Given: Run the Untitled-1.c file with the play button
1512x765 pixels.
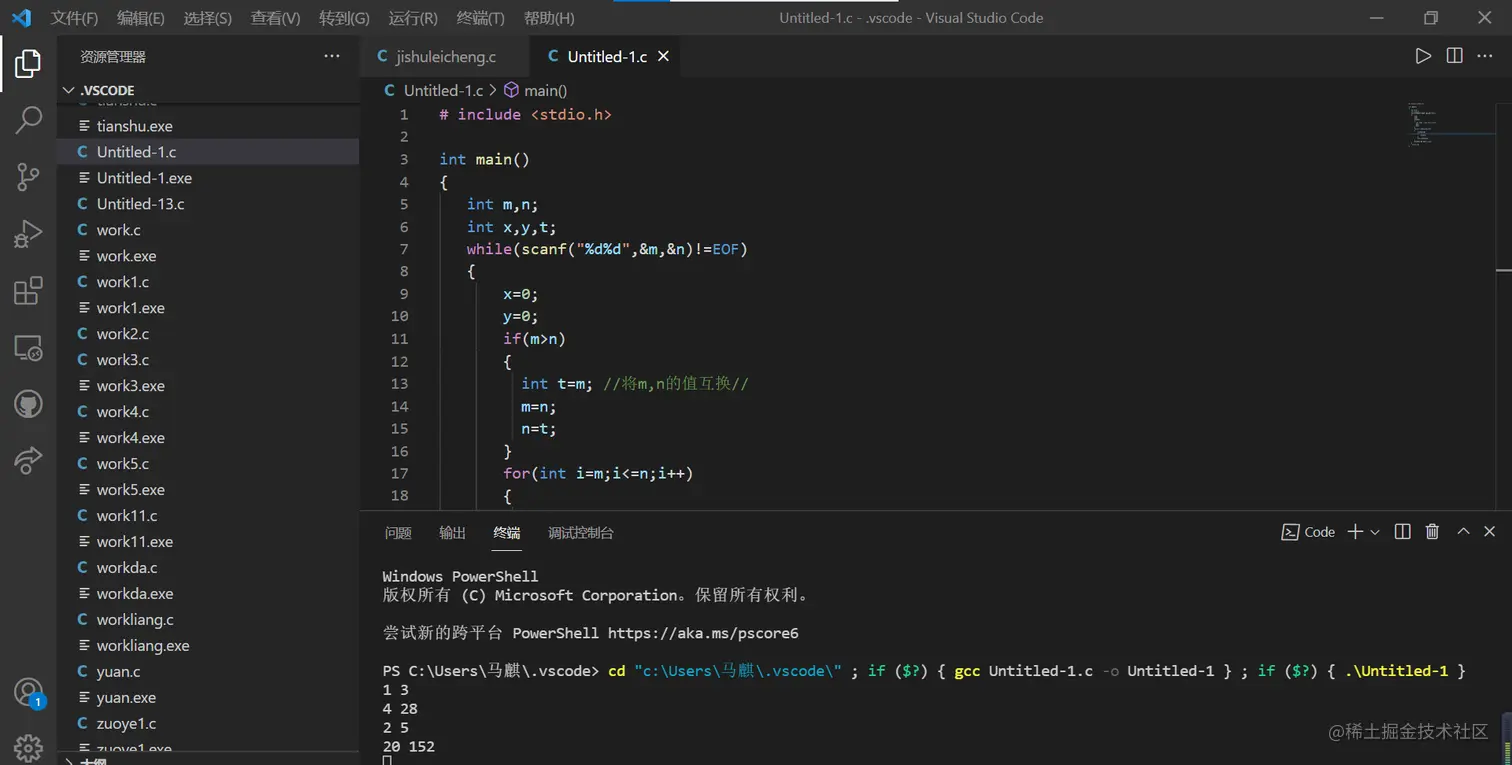Looking at the screenshot, I should point(1424,56).
